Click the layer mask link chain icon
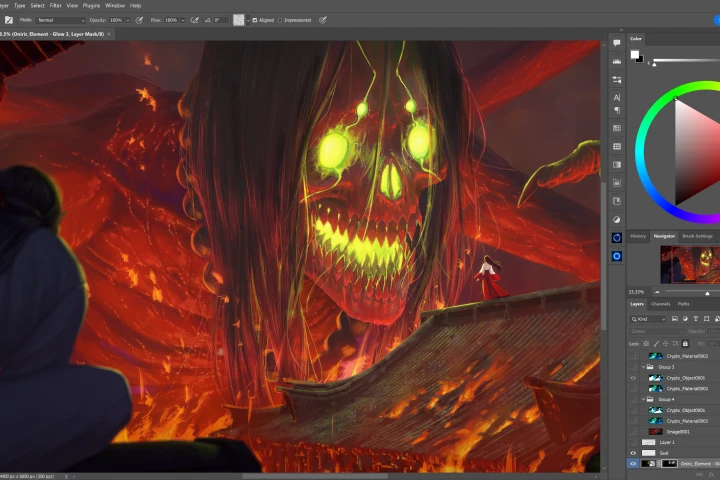This screenshot has height=480, width=720. 659,463
